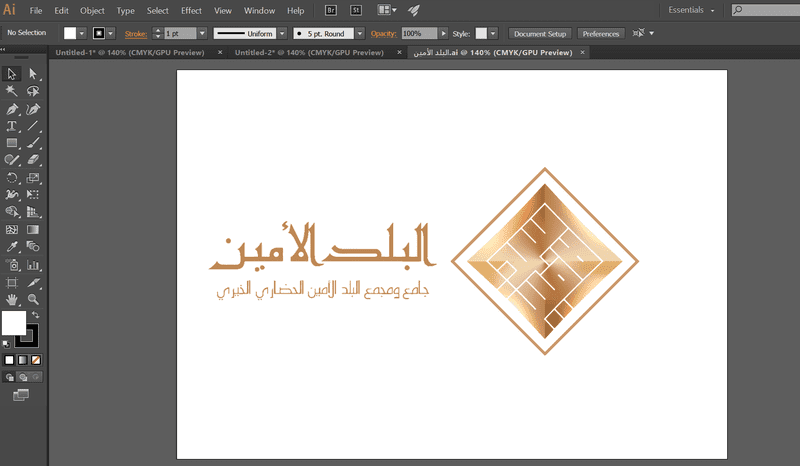Viewport: 800px width, 466px height.
Task: Select the Zoom tool
Action: (33, 299)
